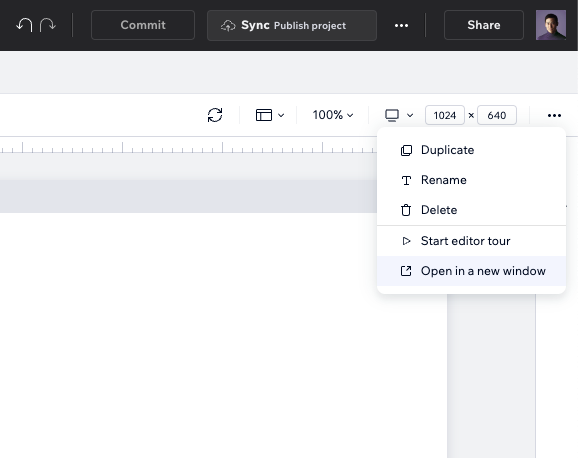This screenshot has height=458, width=578.
Task: Click the canvas toolbar more-options dots
Action: click(554, 115)
